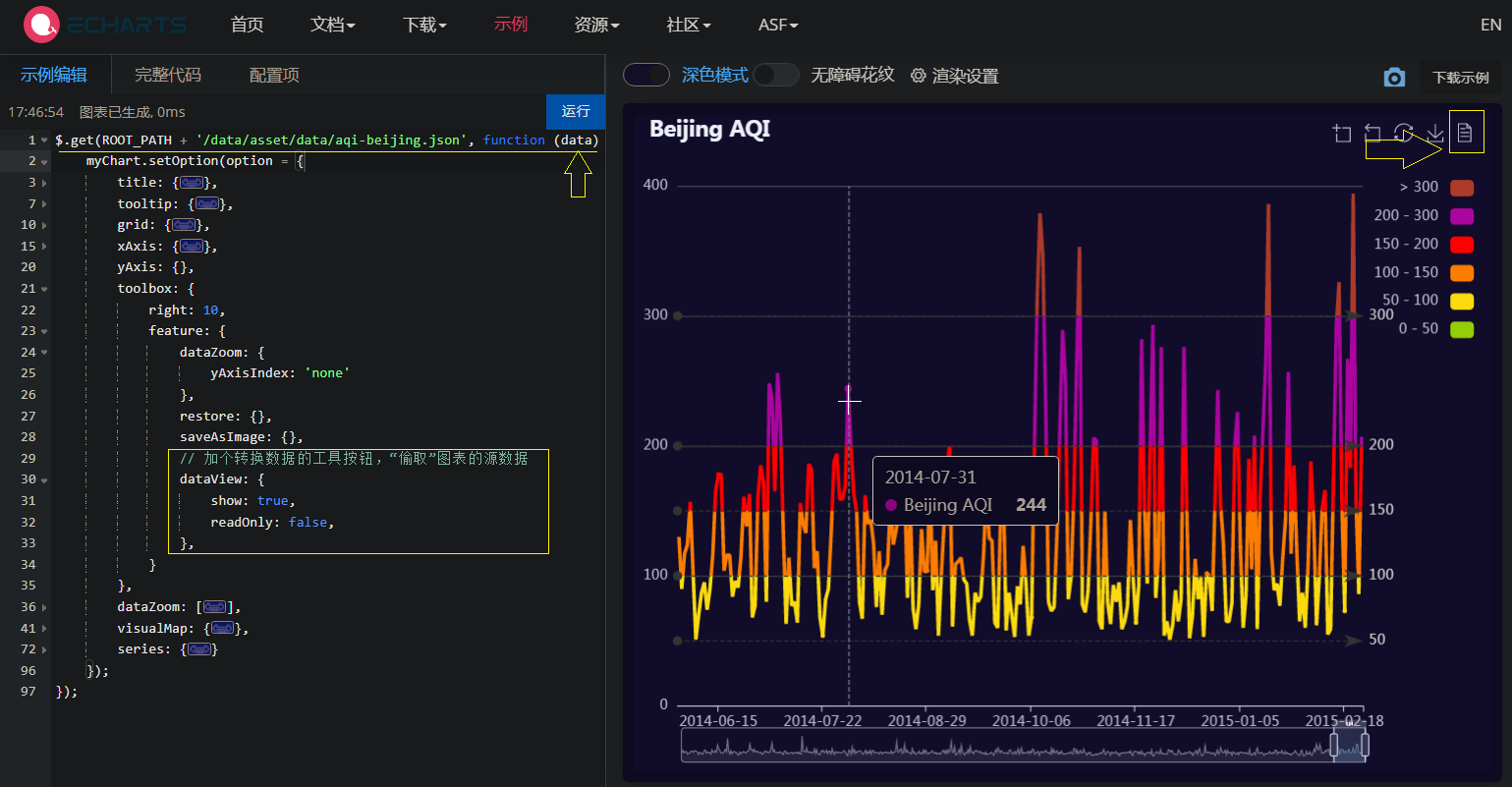Expand folded dataZoom array on line 36

(44, 607)
